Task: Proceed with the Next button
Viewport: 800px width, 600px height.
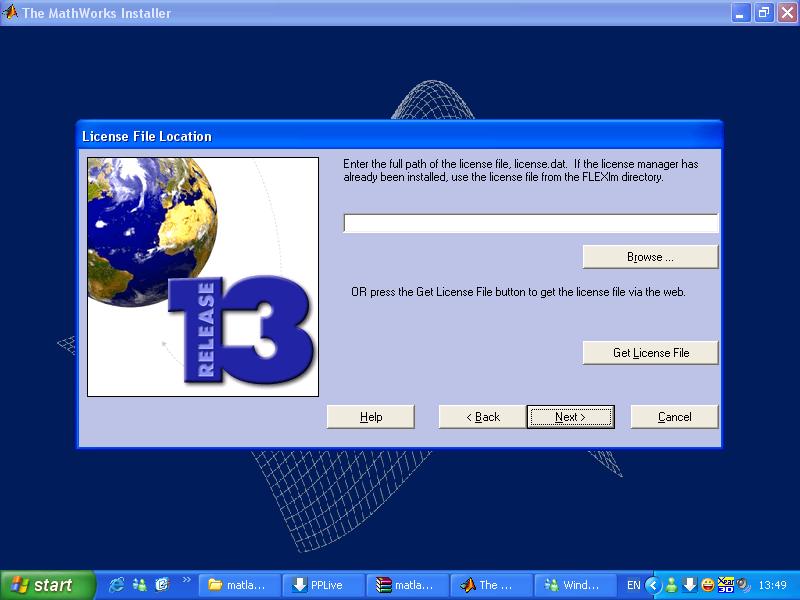Action: point(570,417)
